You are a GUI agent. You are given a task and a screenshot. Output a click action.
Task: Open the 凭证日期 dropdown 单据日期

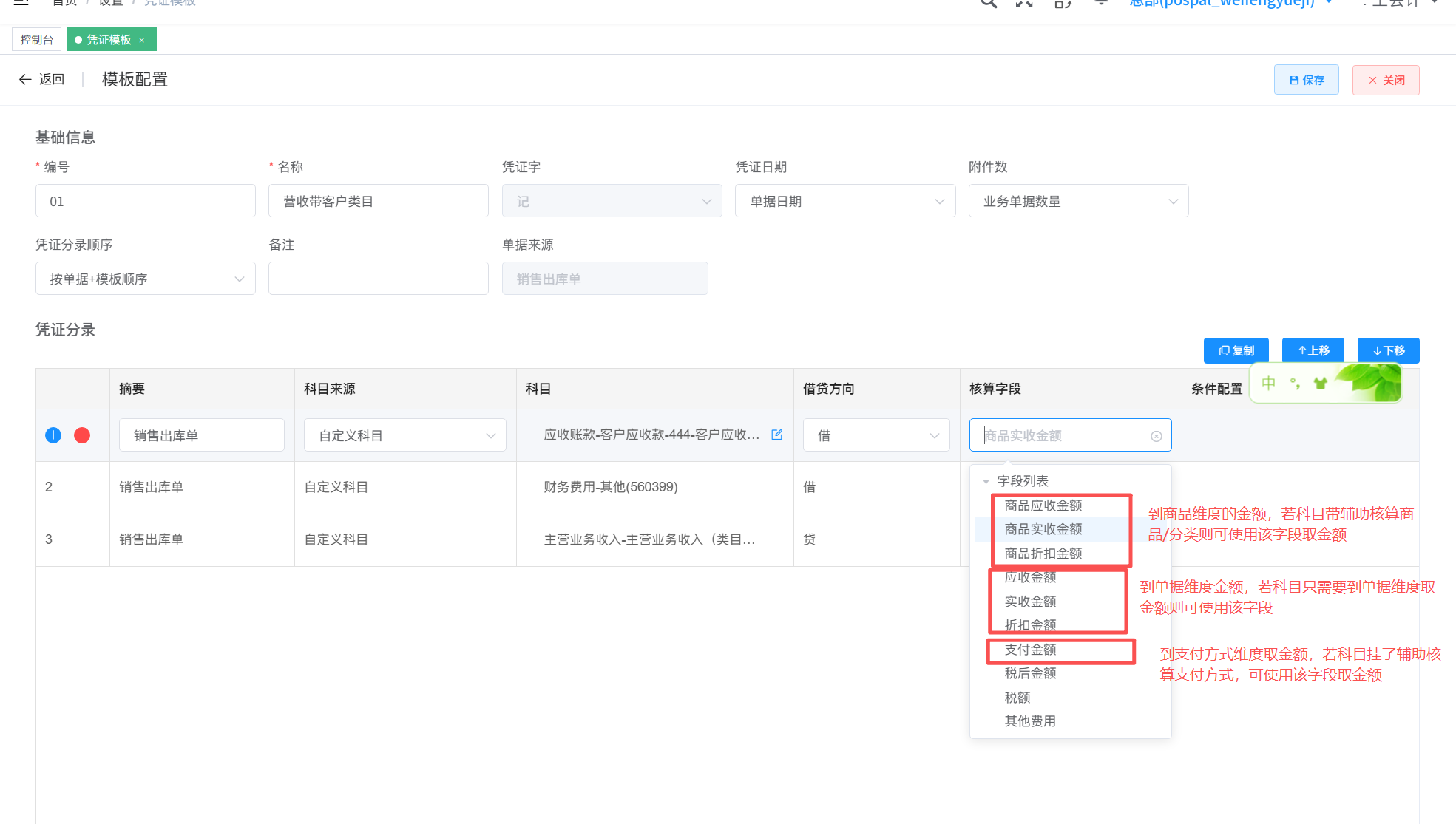844,201
